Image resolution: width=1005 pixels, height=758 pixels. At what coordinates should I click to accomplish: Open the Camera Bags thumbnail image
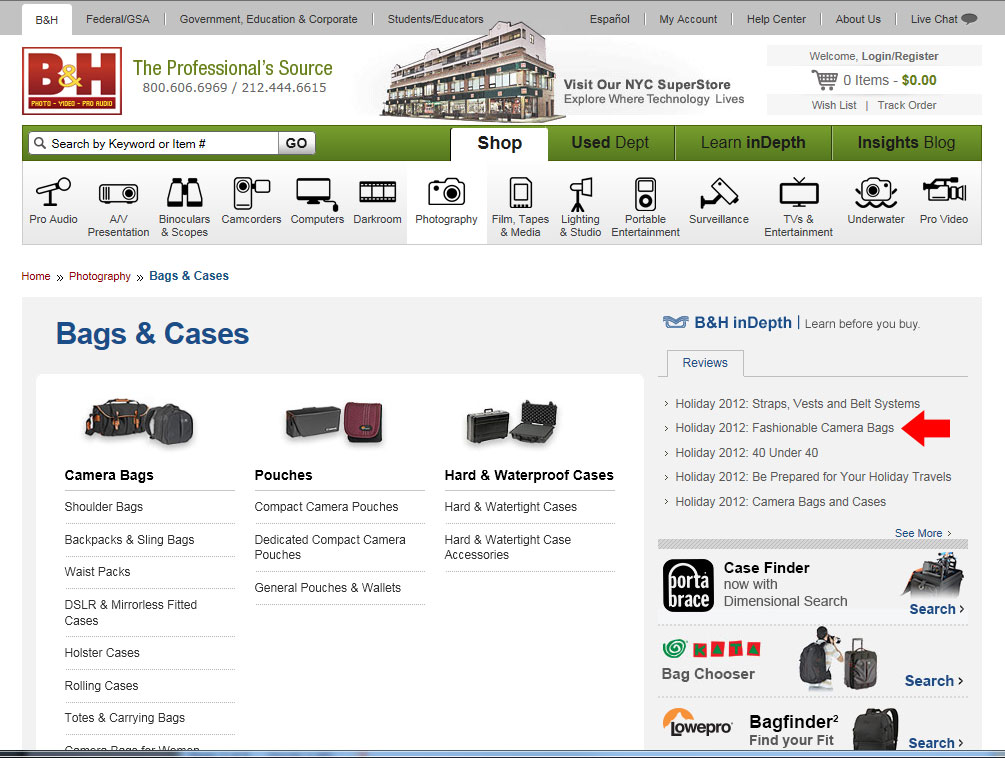(139, 422)
